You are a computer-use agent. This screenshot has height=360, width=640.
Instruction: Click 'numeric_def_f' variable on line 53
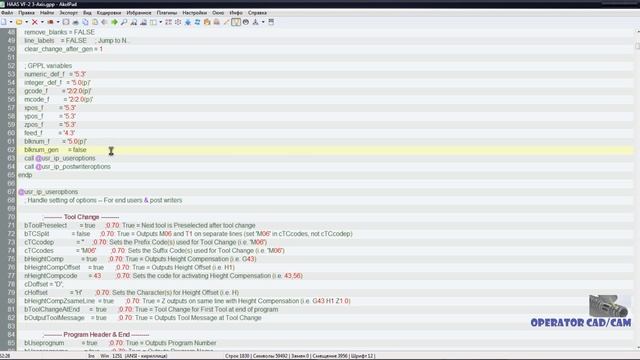(x=44, y=74)
